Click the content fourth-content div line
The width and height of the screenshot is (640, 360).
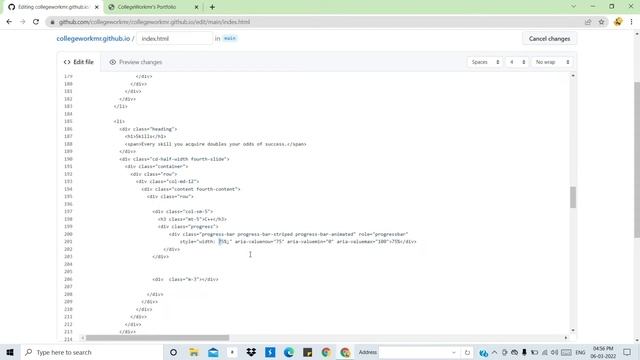(191, 189)
